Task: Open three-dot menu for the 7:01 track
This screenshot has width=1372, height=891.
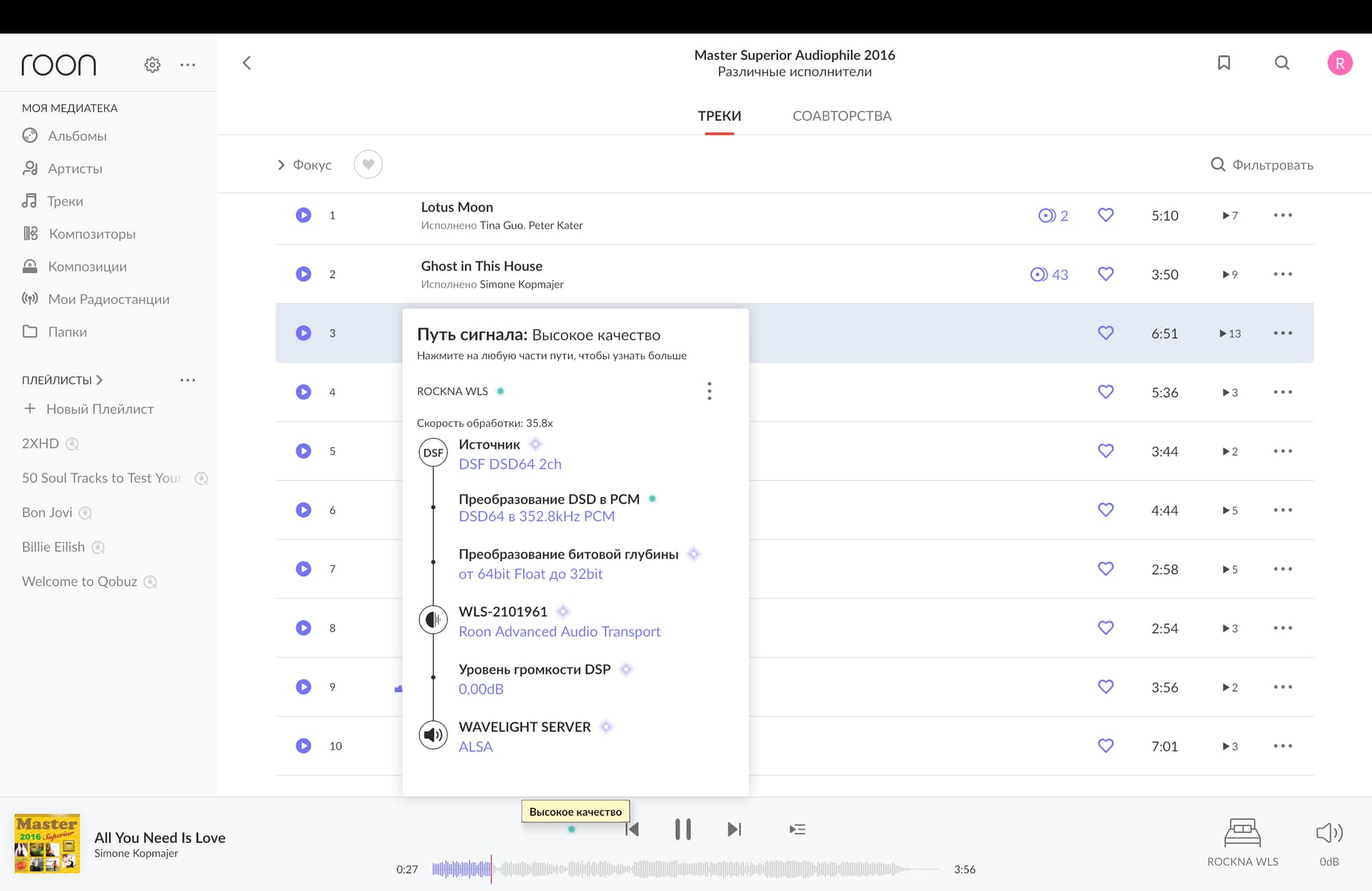Action: pos(1283,746)
